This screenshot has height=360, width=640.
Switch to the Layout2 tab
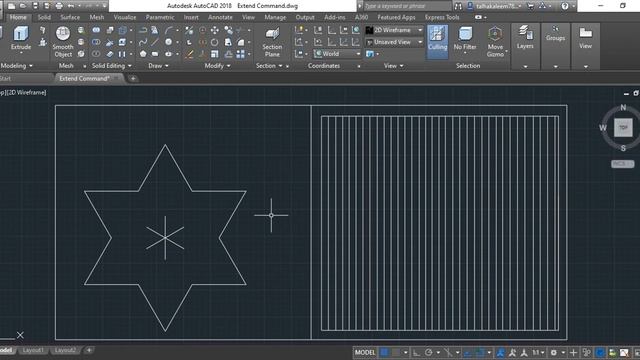(65, 350)
